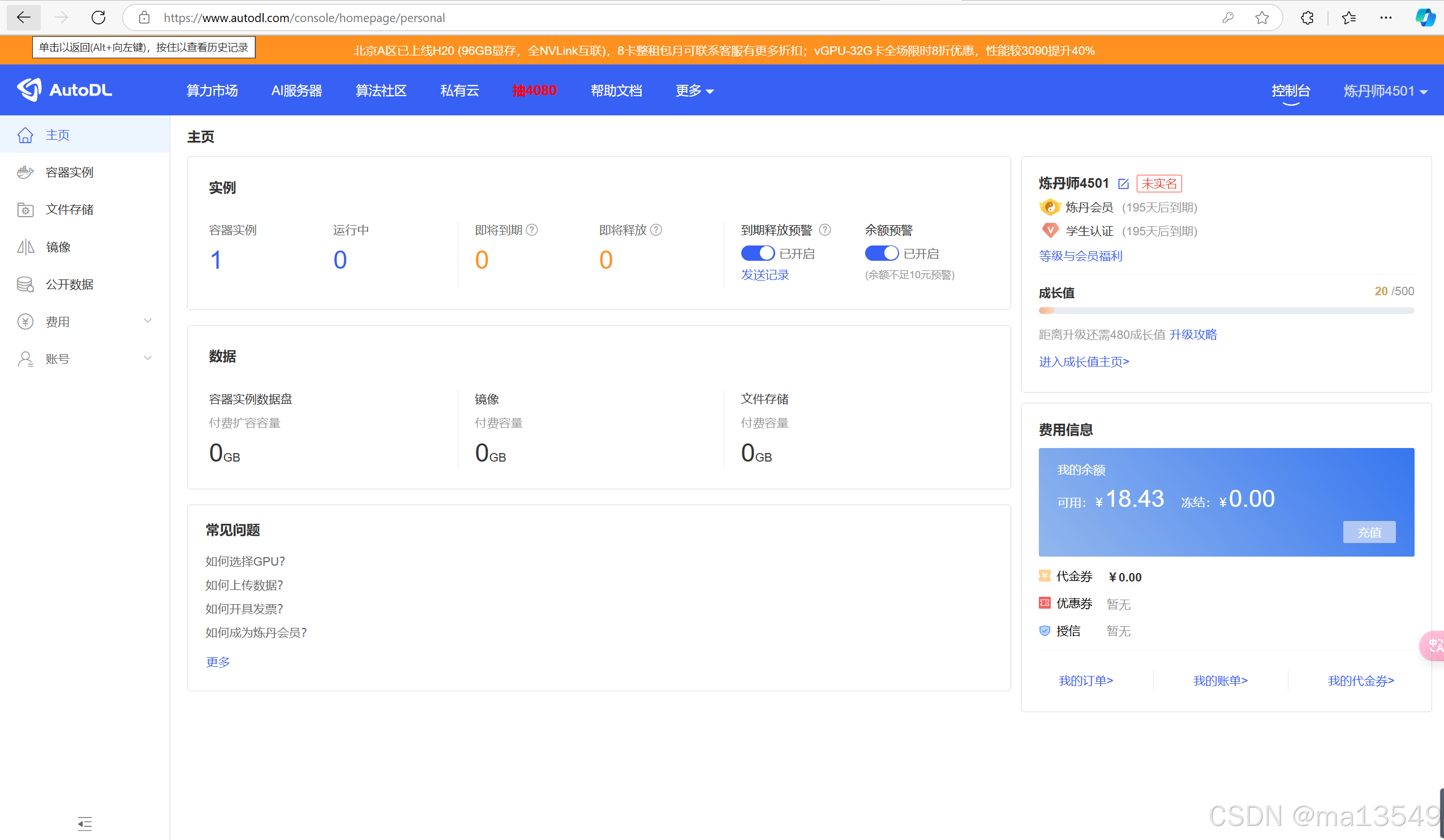Open the 发送记录 link
1444x840 pixels.
point(764,275)
